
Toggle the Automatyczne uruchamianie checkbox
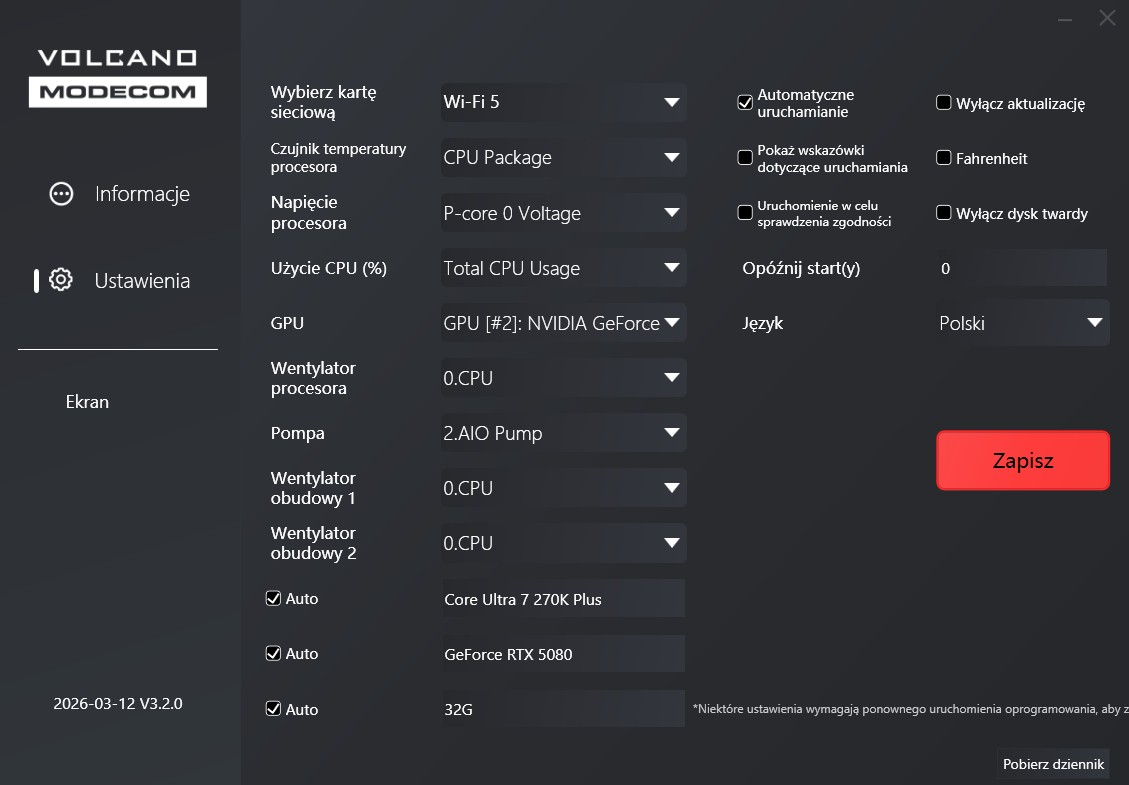[745, 103]
